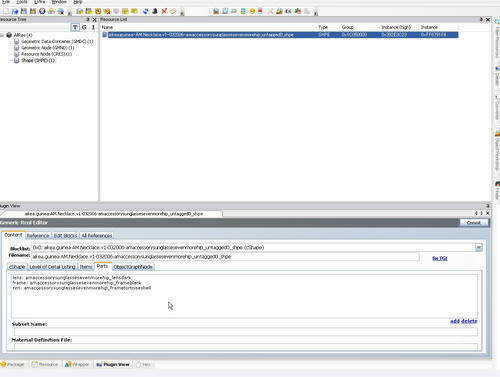Select the SHPE row in Resource List
This screenshot has height=377, width=500.
[280, 35]
